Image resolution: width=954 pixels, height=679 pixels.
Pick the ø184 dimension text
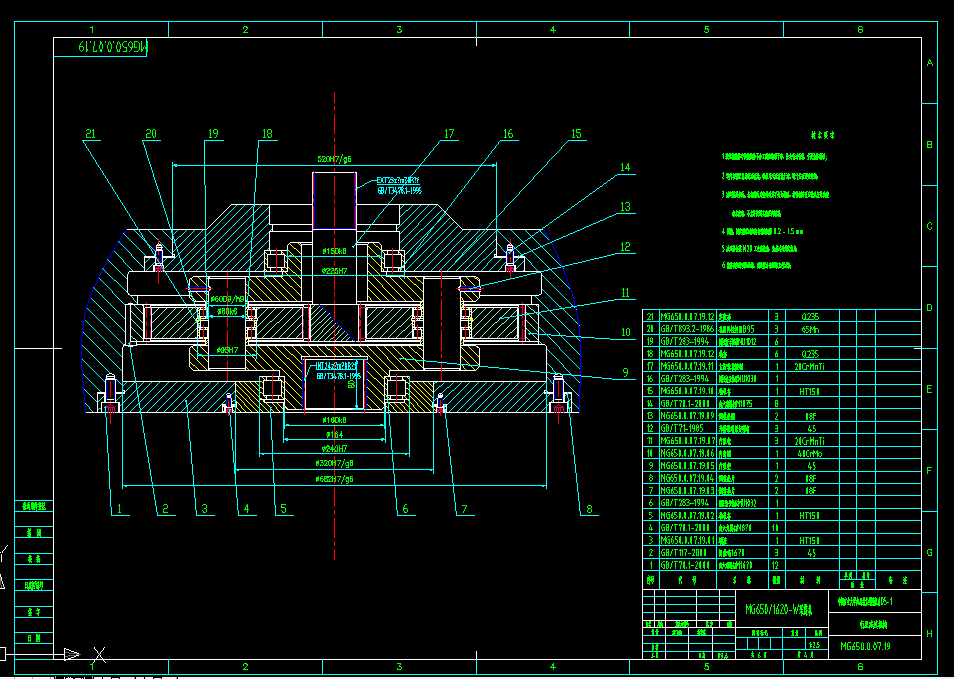(x=335, y=434)
